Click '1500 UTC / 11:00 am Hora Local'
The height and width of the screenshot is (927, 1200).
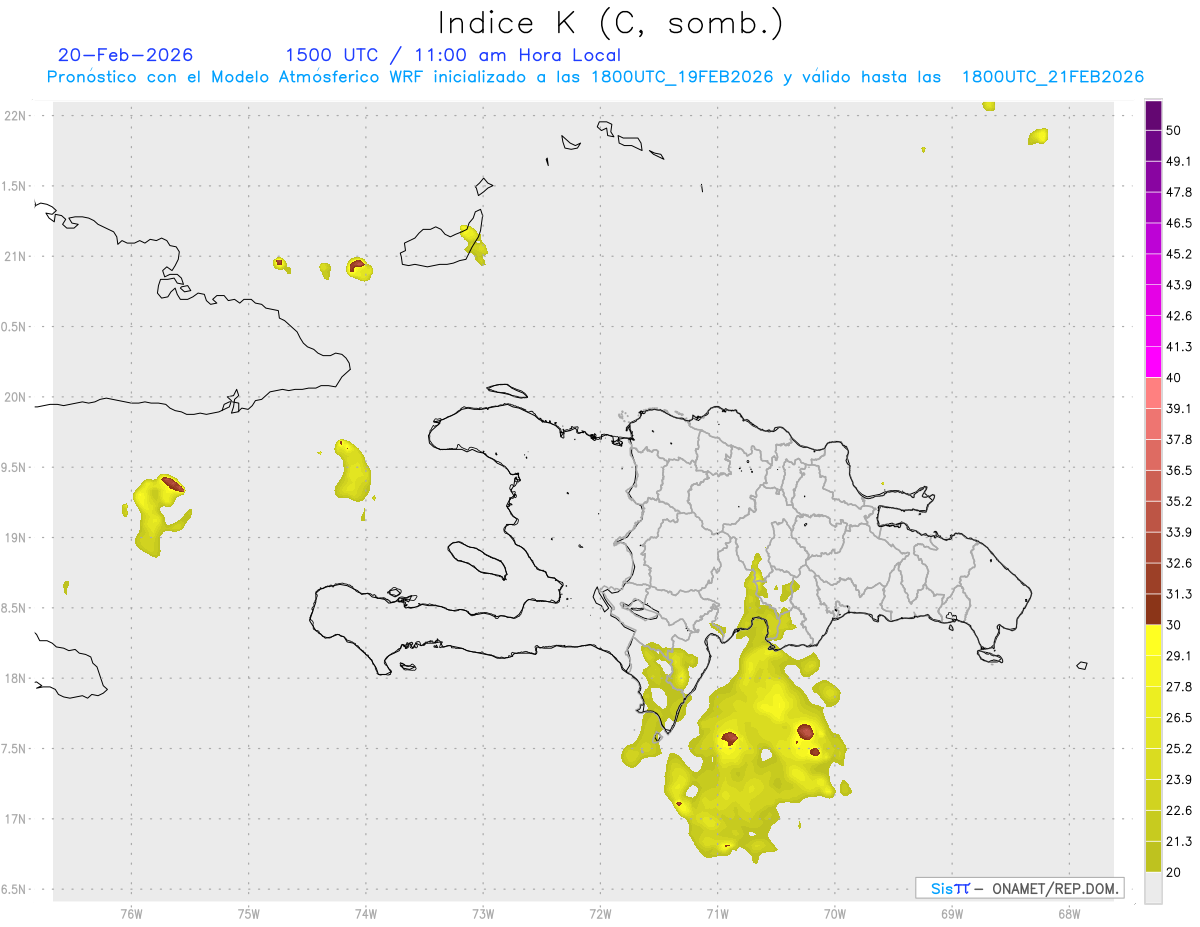click(x=453, y=55)
